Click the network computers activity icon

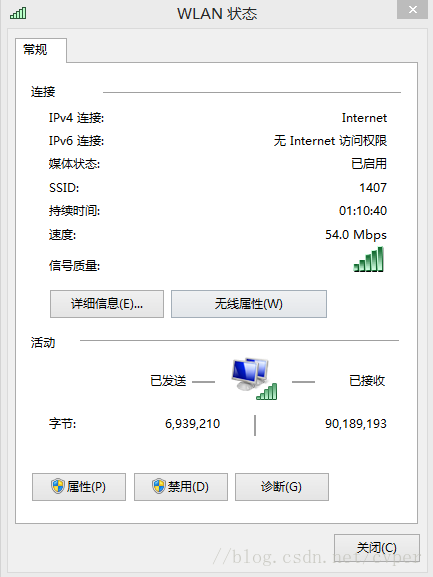click(255, 379)
